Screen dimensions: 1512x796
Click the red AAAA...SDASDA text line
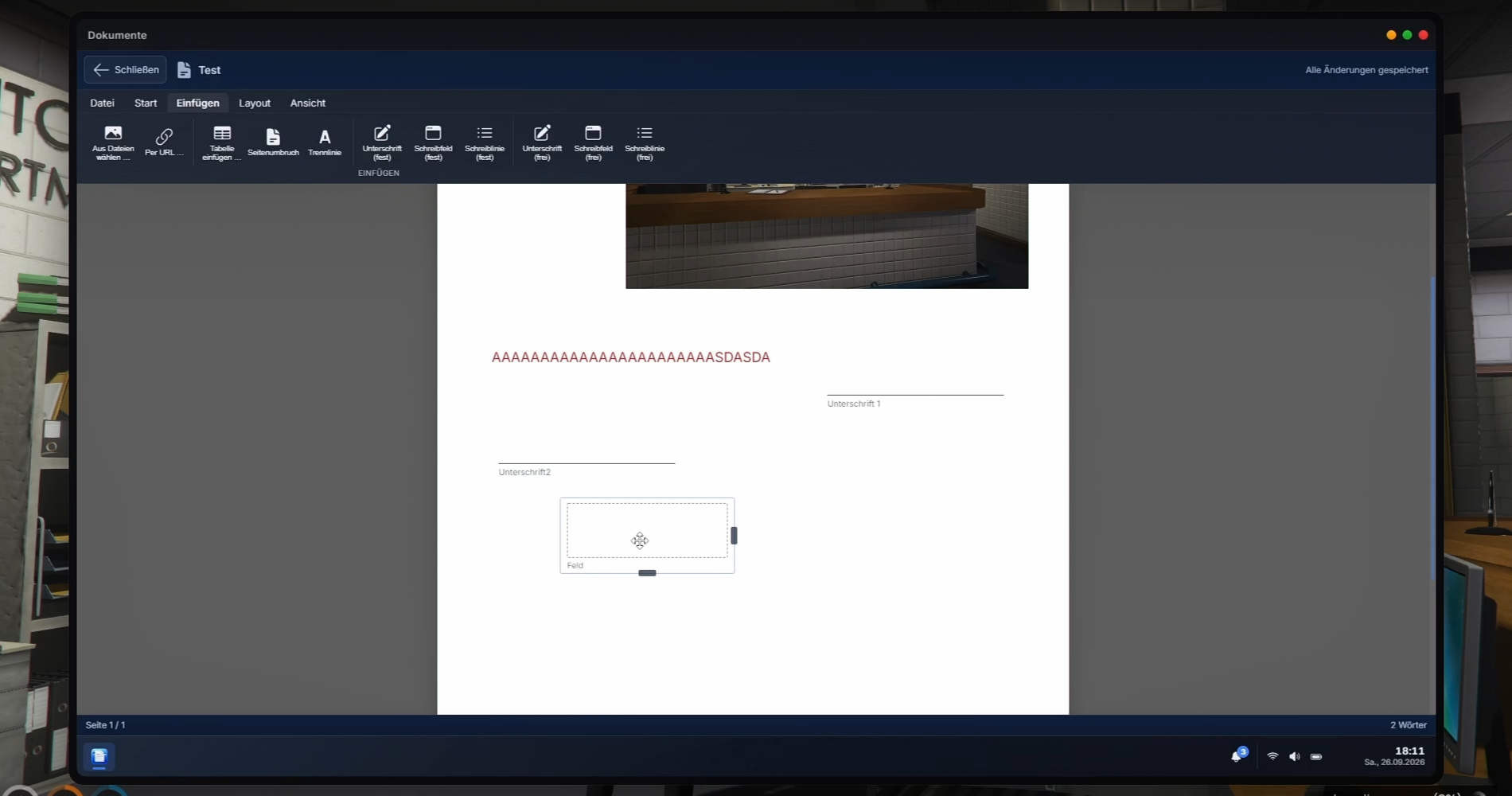(x=631, y=357)
